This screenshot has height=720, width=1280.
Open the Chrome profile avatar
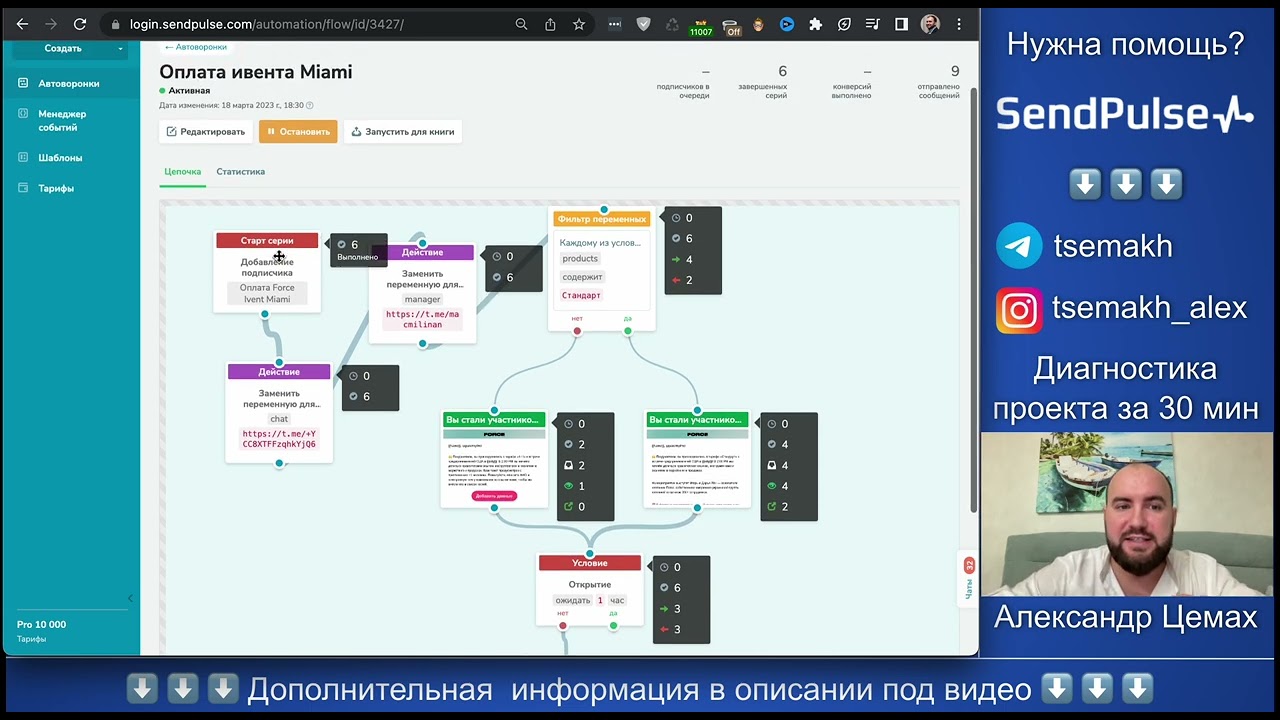click(x=930, y=24)
